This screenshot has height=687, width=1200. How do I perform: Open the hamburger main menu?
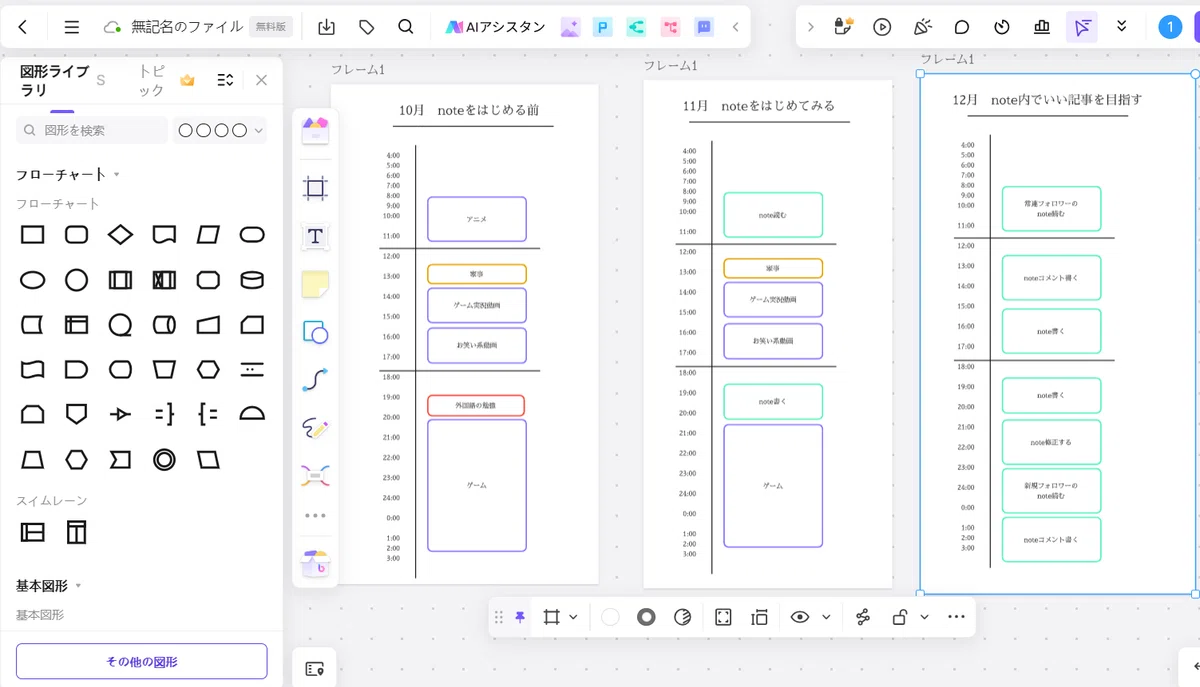pos(72,27)
